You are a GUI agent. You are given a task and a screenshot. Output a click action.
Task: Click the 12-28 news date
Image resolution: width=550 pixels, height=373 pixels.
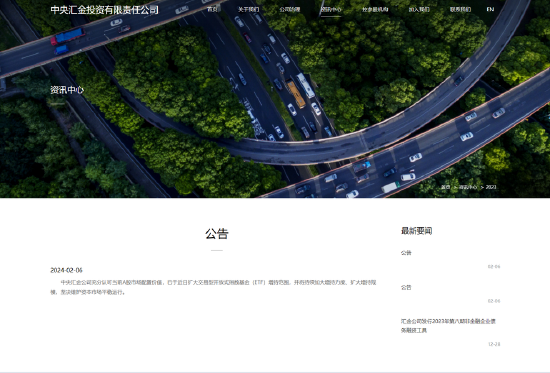click(494, 344)
